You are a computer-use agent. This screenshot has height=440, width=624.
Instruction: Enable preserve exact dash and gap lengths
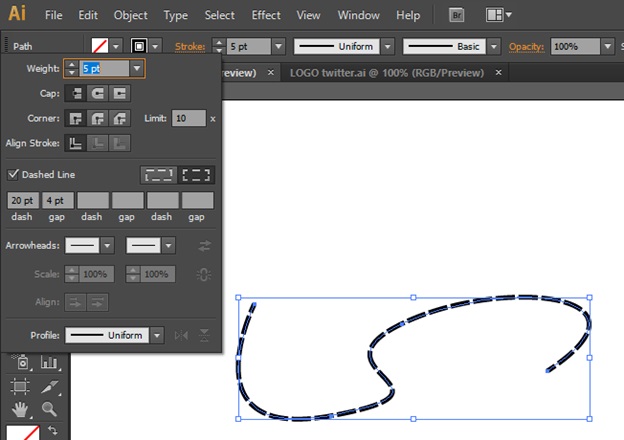click(158, 174)
